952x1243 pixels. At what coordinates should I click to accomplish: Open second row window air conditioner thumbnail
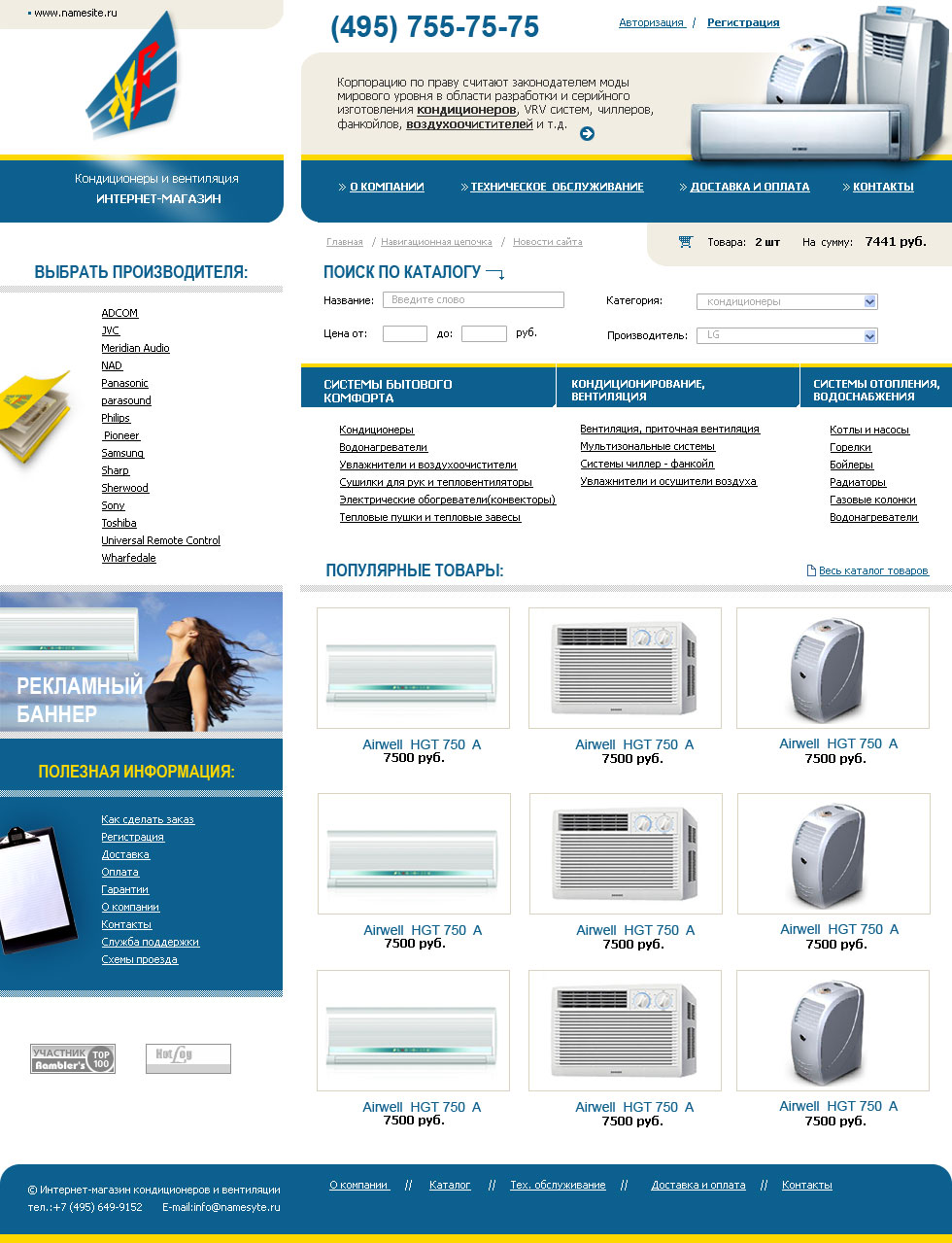pyautogui.click(x=626, y=853)
